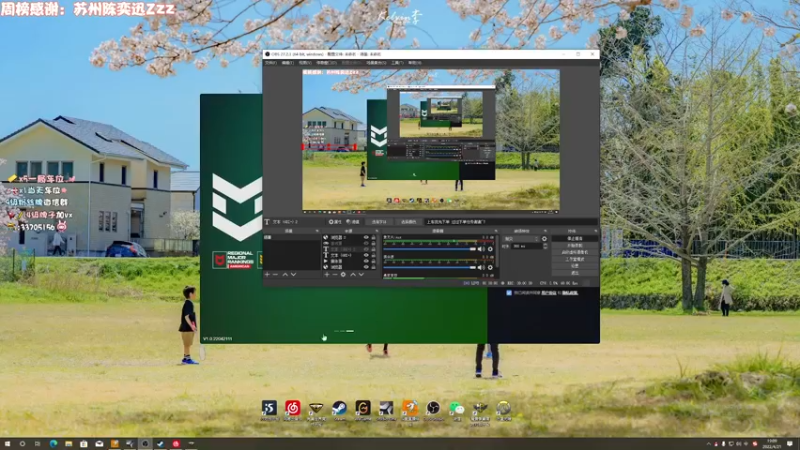Toggle the lock on the 浏览器 2 source

tap(373, 237)
